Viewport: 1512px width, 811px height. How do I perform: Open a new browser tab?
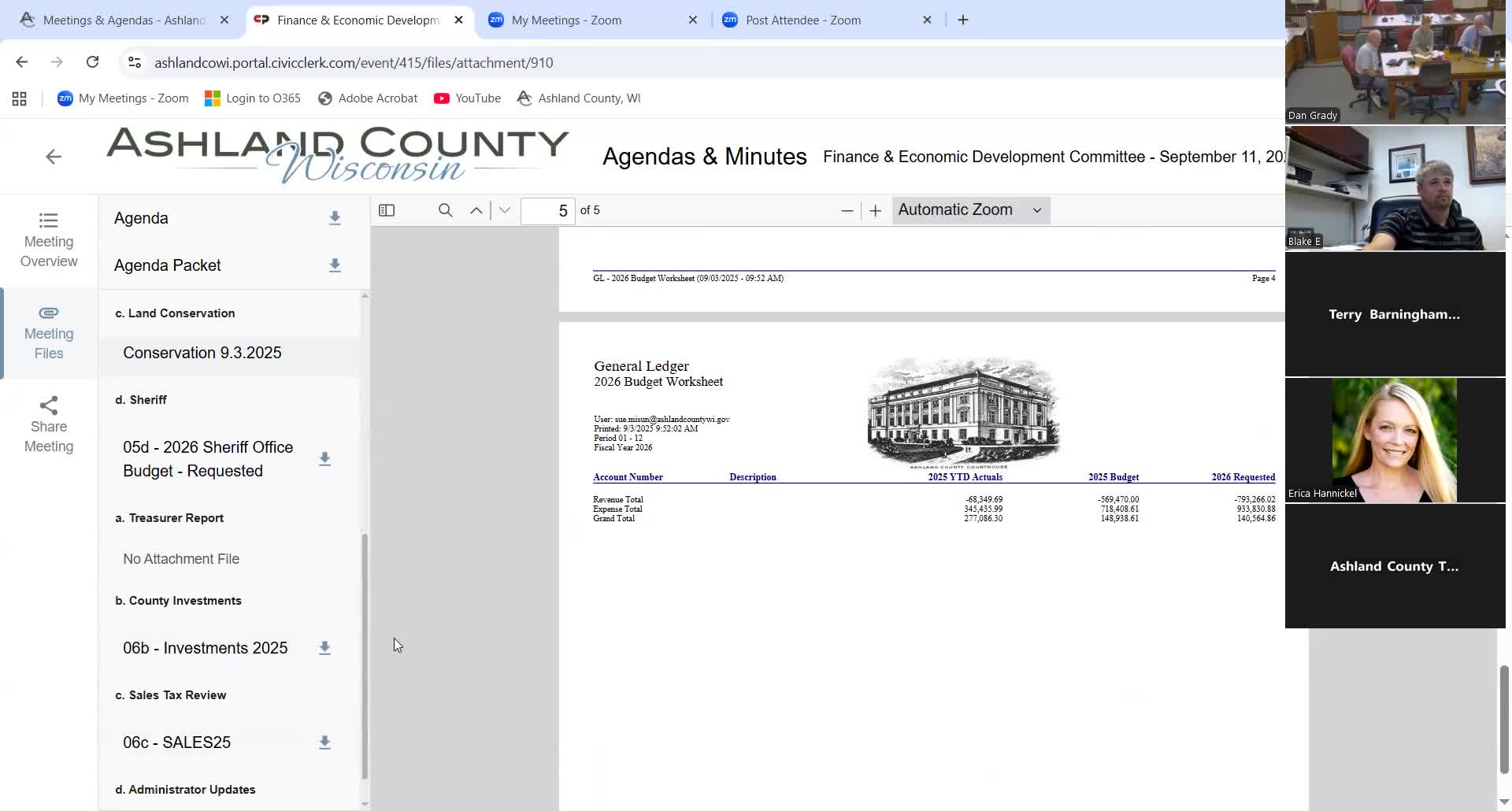963,20
